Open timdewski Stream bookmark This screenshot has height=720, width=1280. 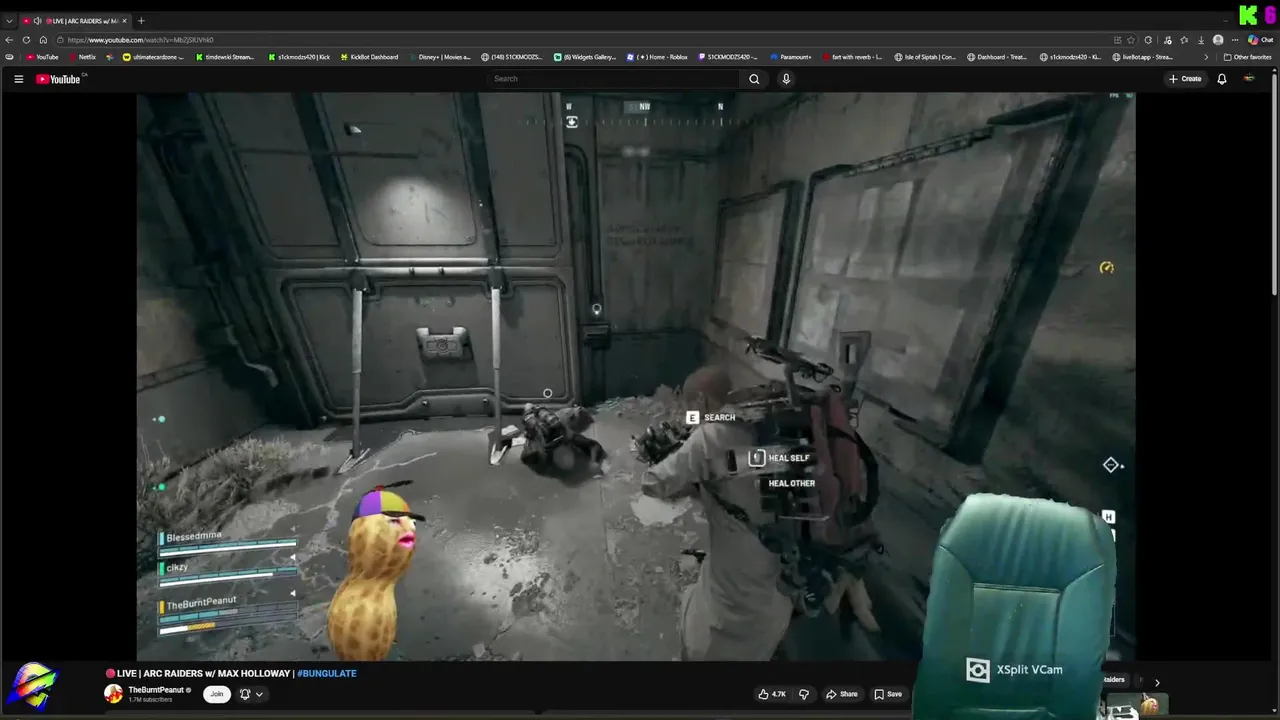pyautogui.click(x=225, y=57)
